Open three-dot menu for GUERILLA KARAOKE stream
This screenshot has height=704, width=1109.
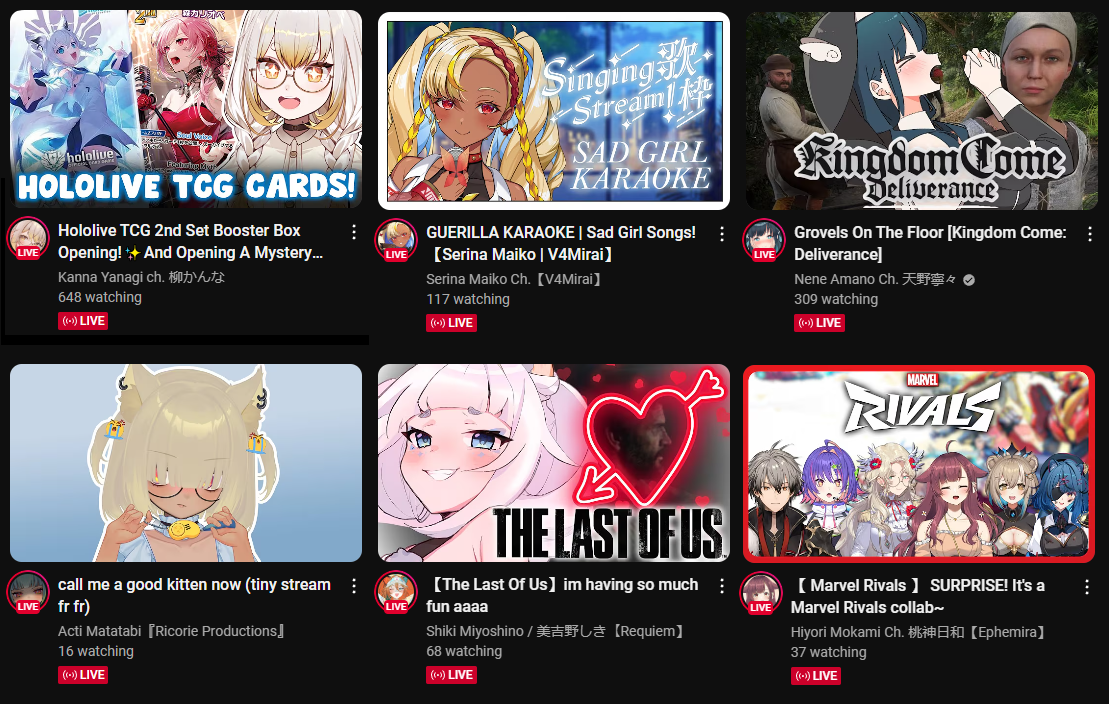(x=721, y=234)
